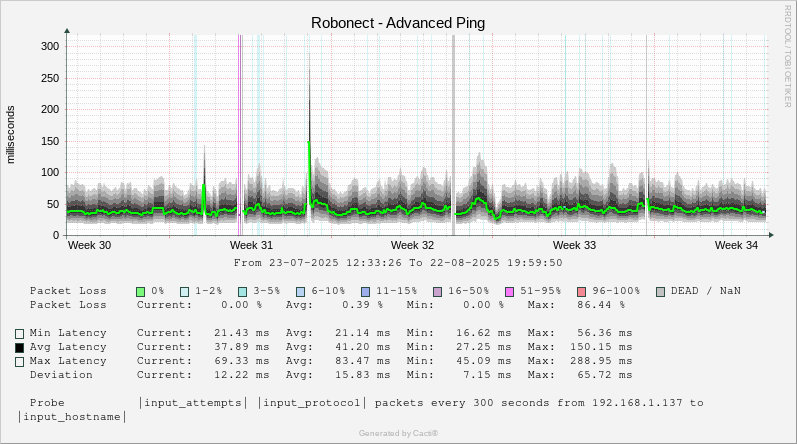
Task: Click the Week 30 axis label
Action: coord(89,245)
